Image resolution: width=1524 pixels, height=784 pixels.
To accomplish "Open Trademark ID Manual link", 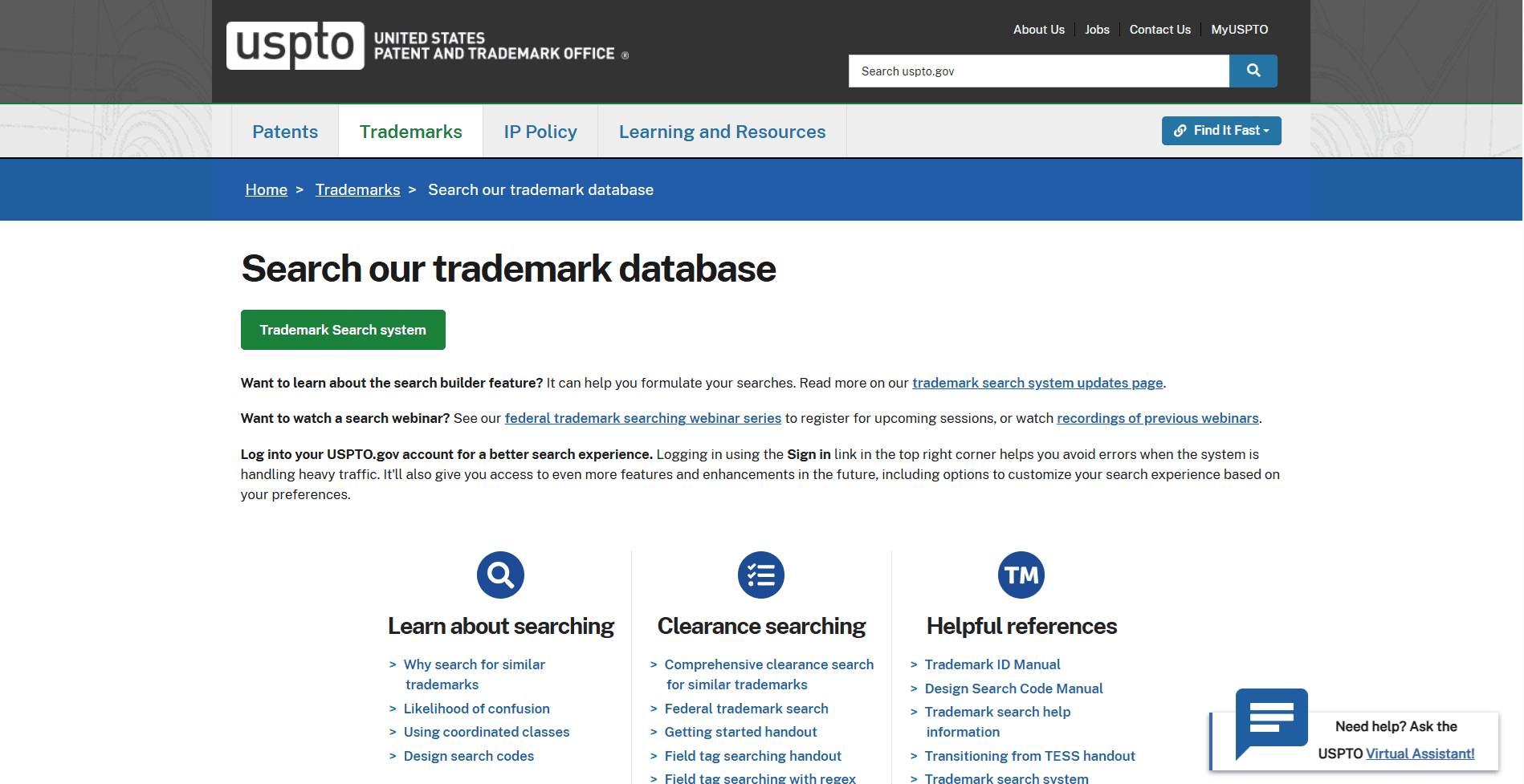I will click(992, 664).
